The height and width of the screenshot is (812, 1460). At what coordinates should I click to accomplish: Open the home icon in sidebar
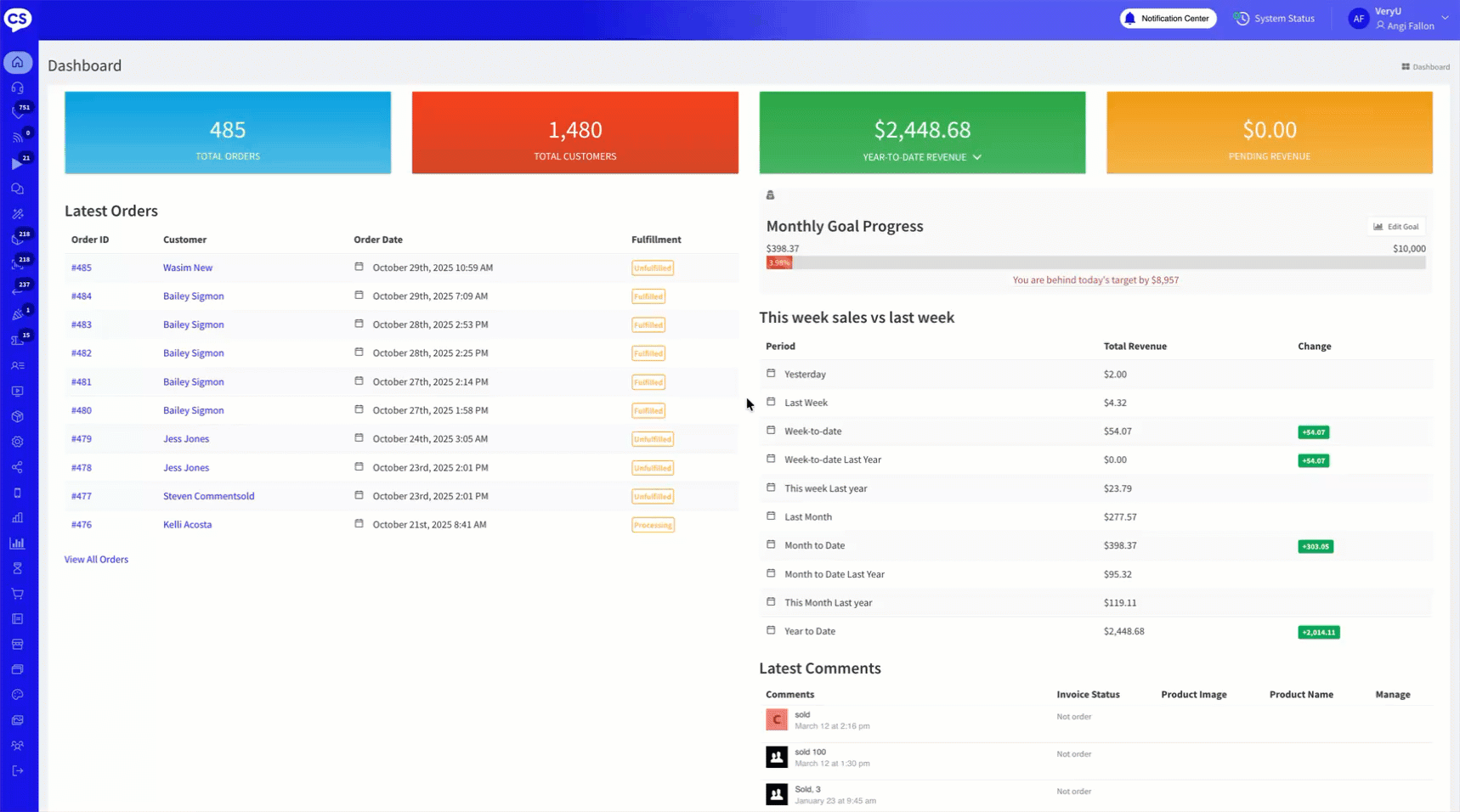tap(18, 63)
